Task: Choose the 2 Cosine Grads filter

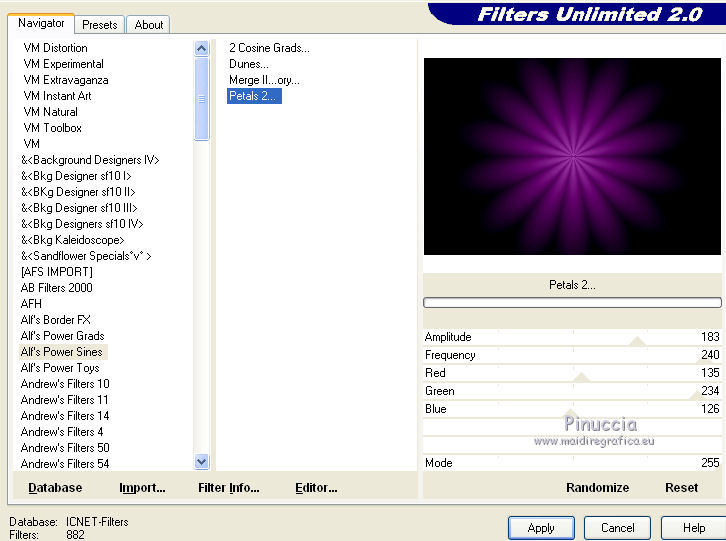Action: (x=269, y=48)
